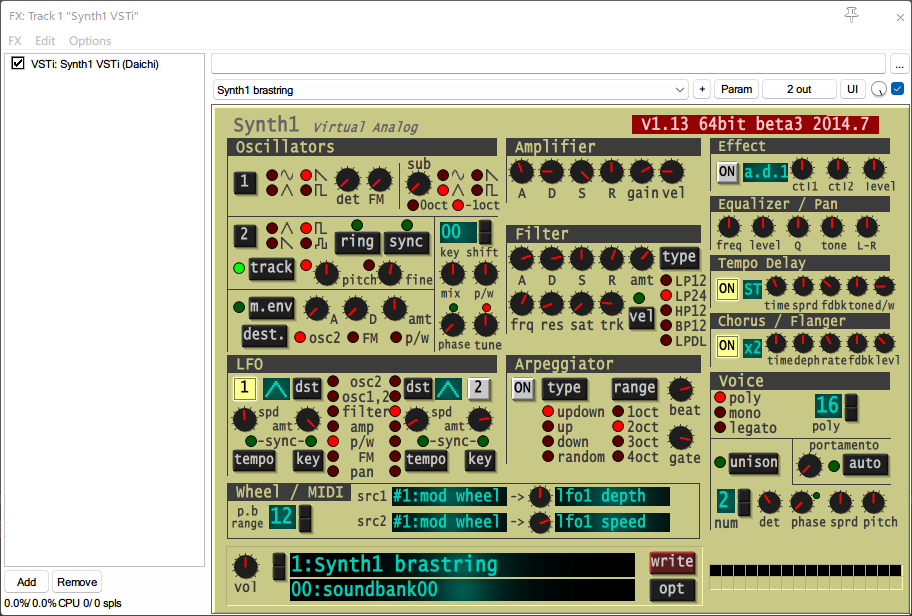
Task: Click the Filter frq cutoff knob
Action: point(522,304)
